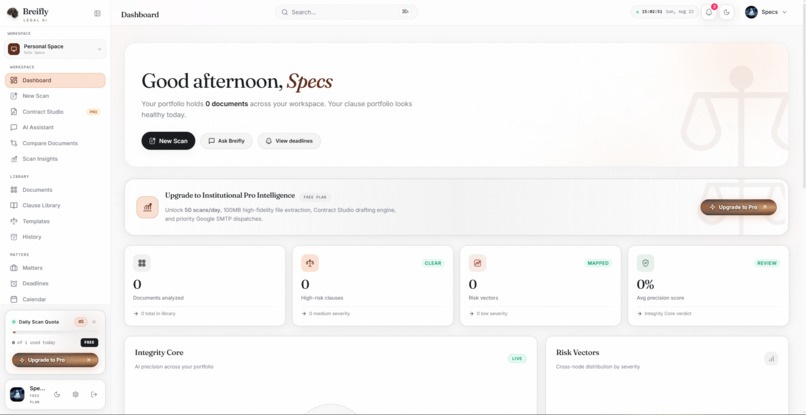Dismiss the Daily Scan Quota card

(x=94, y=322)
